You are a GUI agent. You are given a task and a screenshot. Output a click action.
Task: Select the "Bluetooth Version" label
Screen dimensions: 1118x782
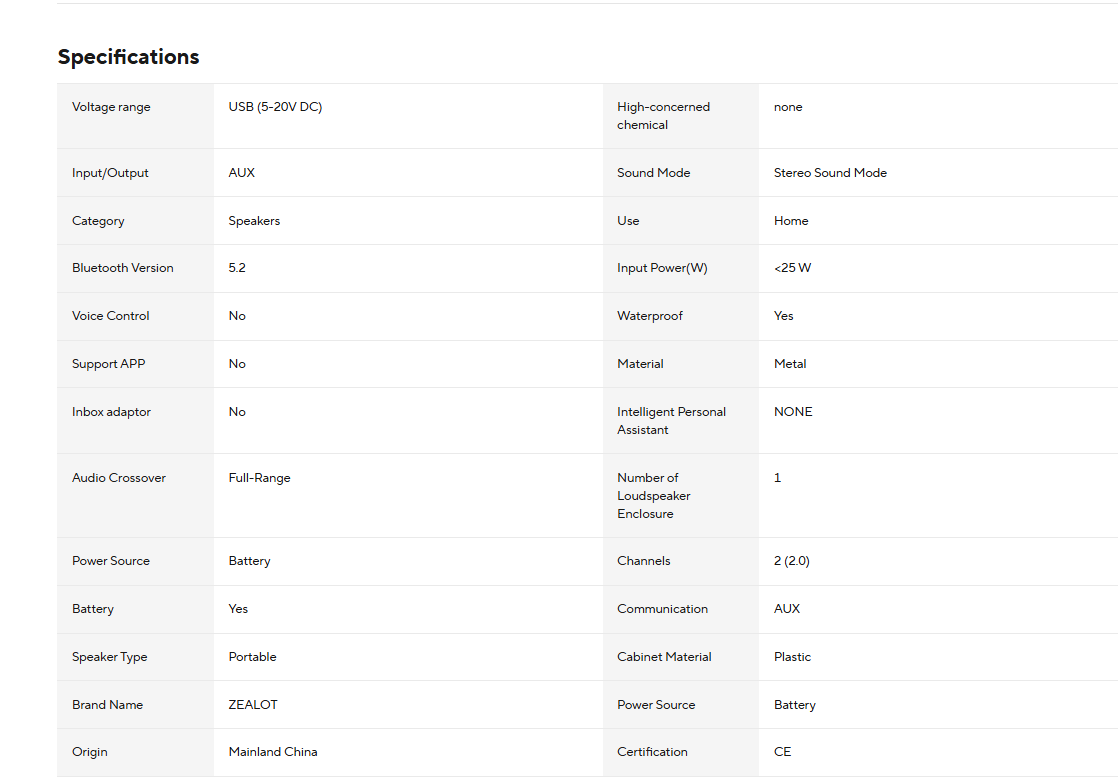123,268
